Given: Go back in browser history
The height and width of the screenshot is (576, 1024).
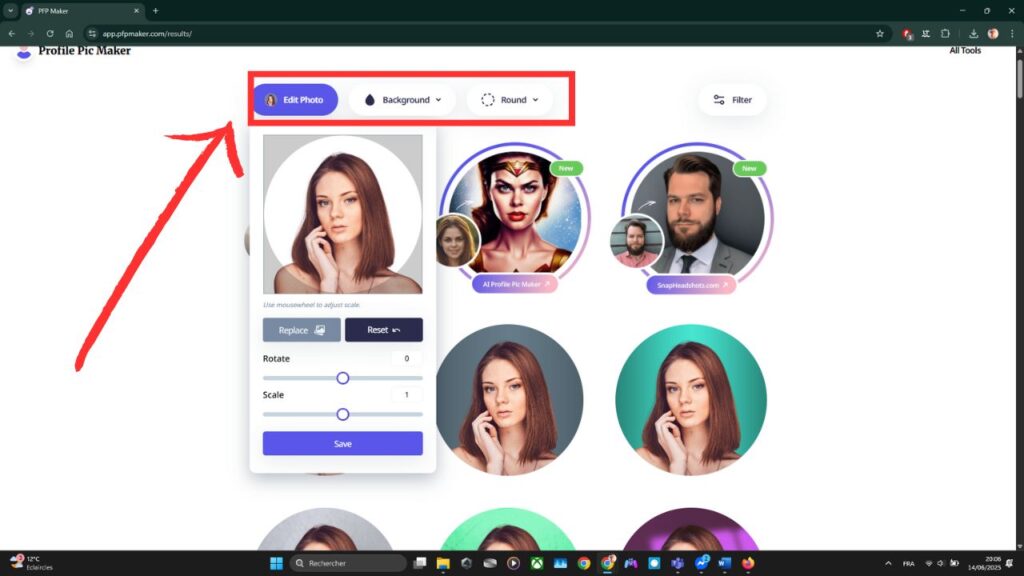Looking at the screenshot, I should (x=12, y=33).
